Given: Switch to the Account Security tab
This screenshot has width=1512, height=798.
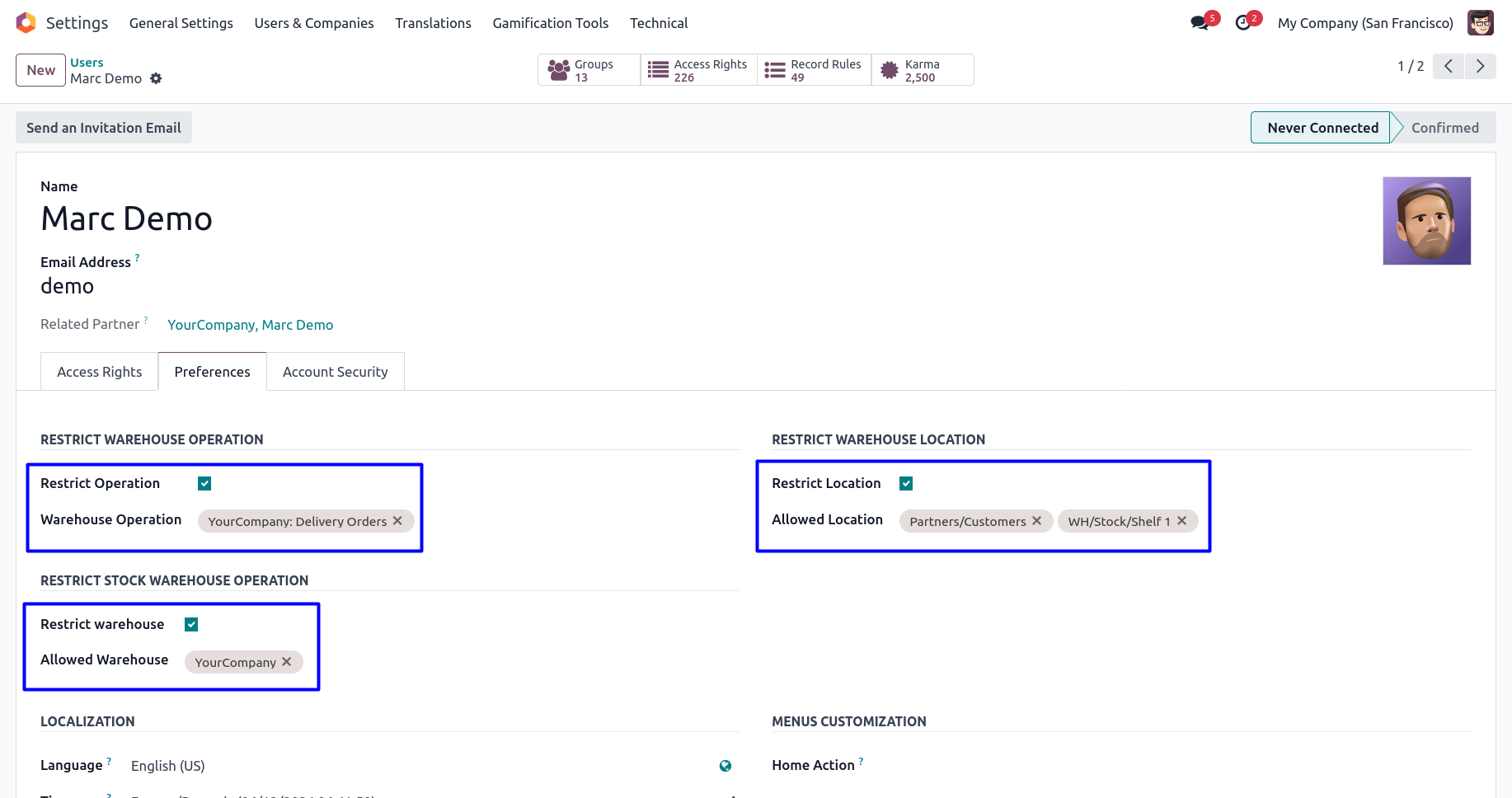Looking at the screenshot, I should click(x=335, y=372).
